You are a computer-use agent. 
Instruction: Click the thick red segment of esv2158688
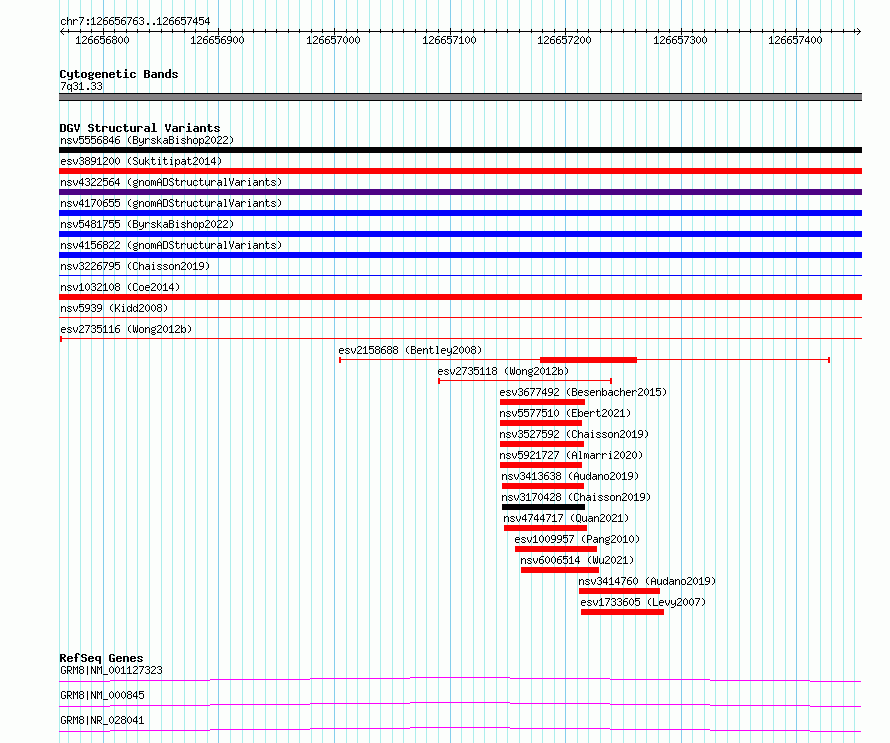click(588, 360)
